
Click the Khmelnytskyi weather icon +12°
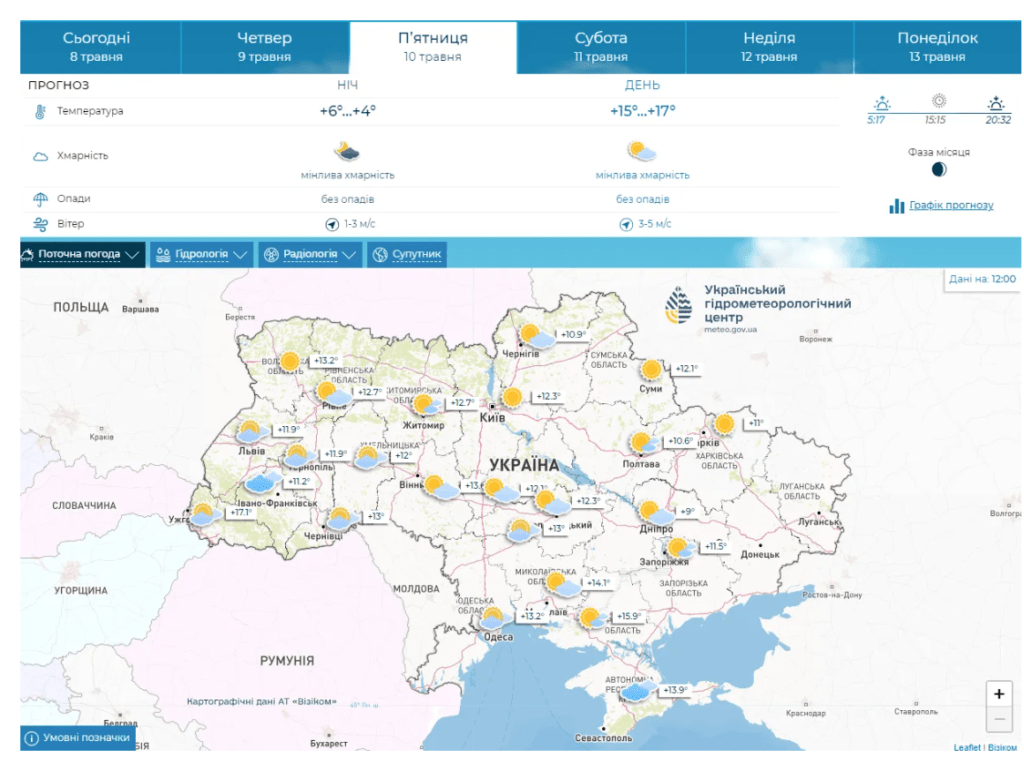pyautogui.click(x=370, y=456)
